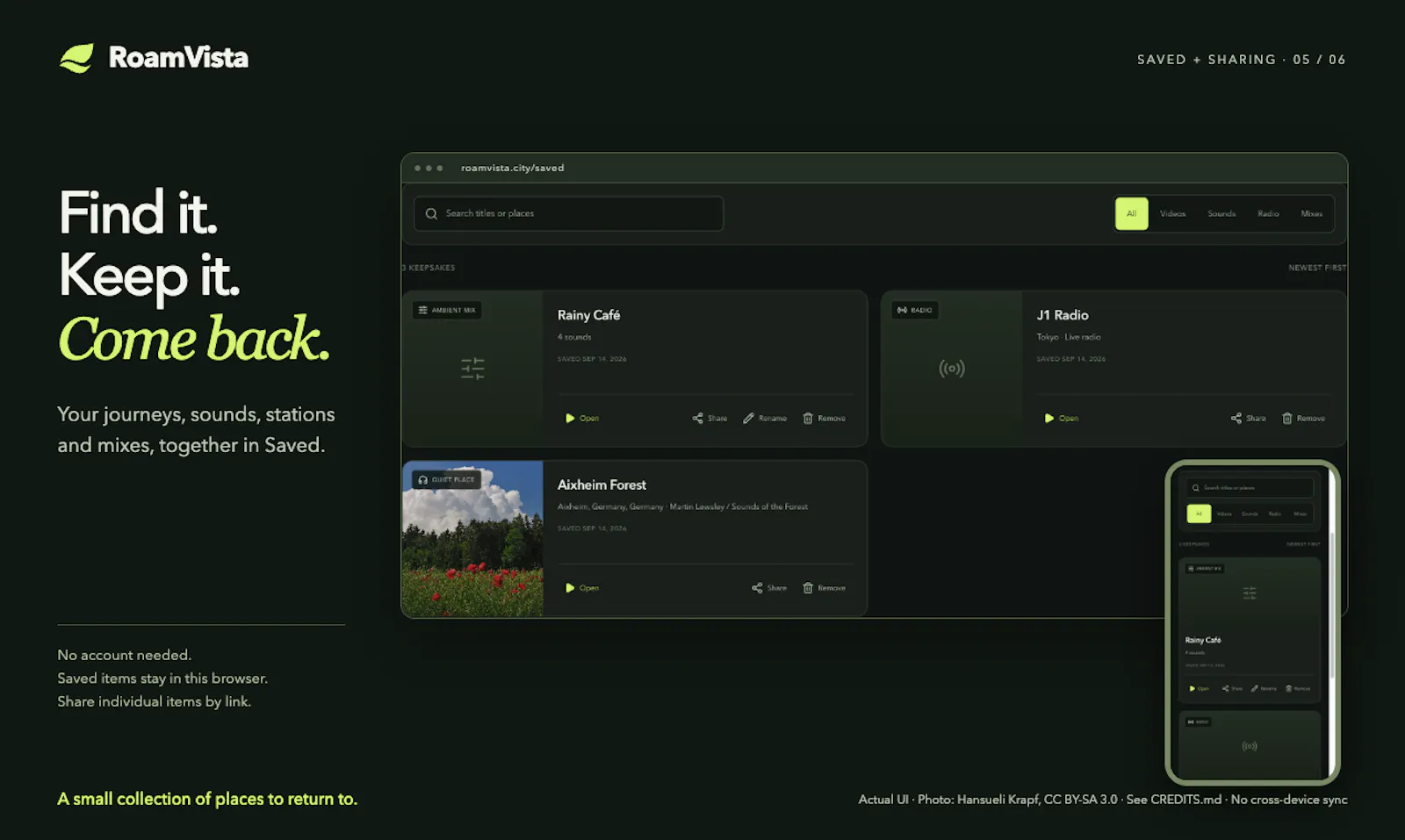Click the pencil icon in phone Rainy Café card
This screenshot has width=1405, height=840.
(x=1254, y=688)
